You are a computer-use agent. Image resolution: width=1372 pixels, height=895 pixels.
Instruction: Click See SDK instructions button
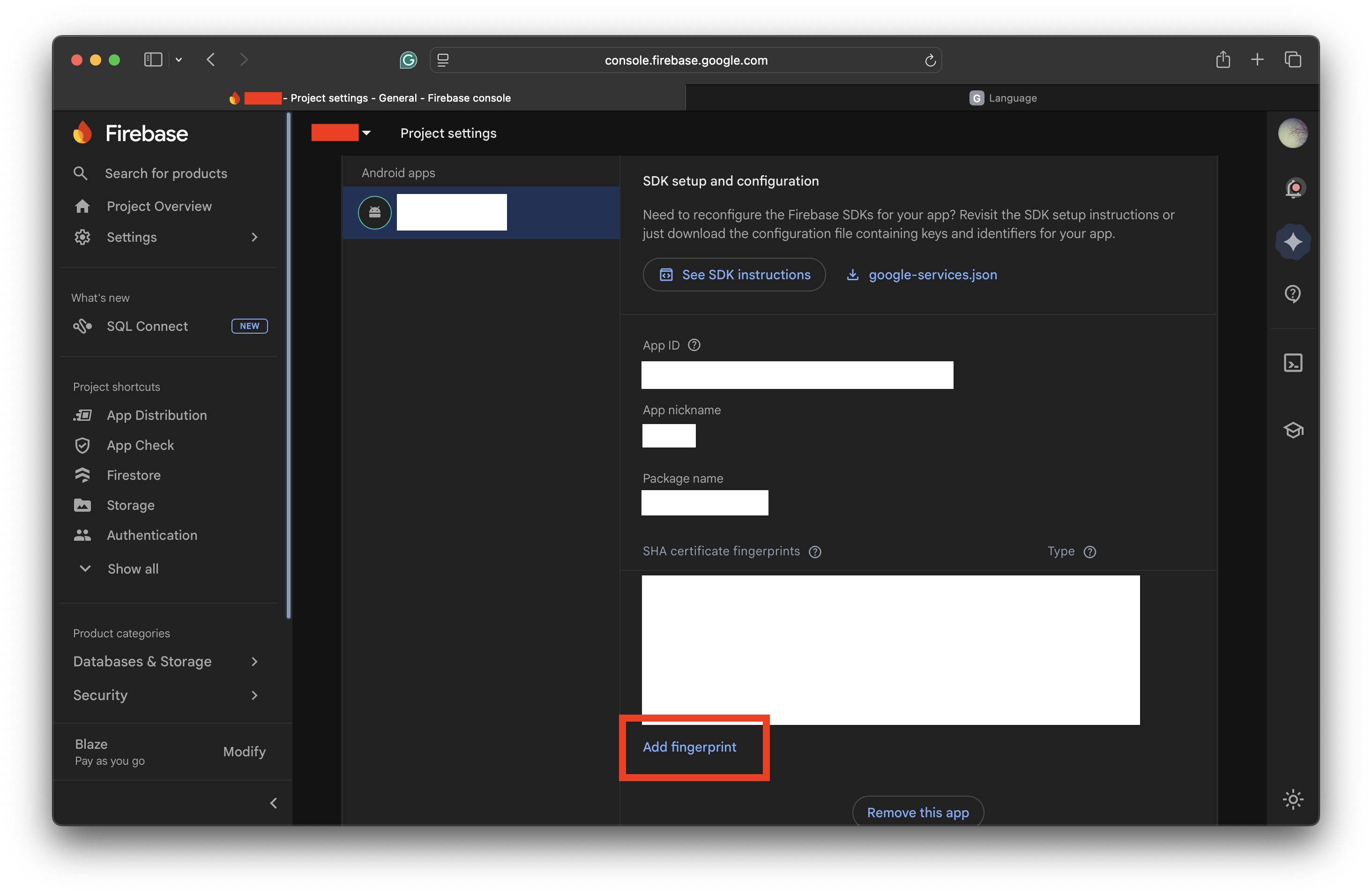pos(734,274)
